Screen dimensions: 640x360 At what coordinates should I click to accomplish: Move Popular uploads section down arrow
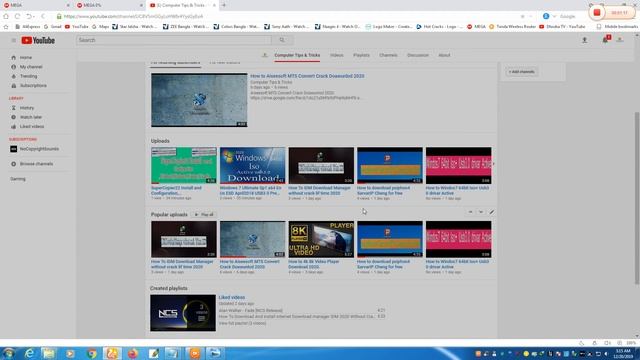point(481,212)
